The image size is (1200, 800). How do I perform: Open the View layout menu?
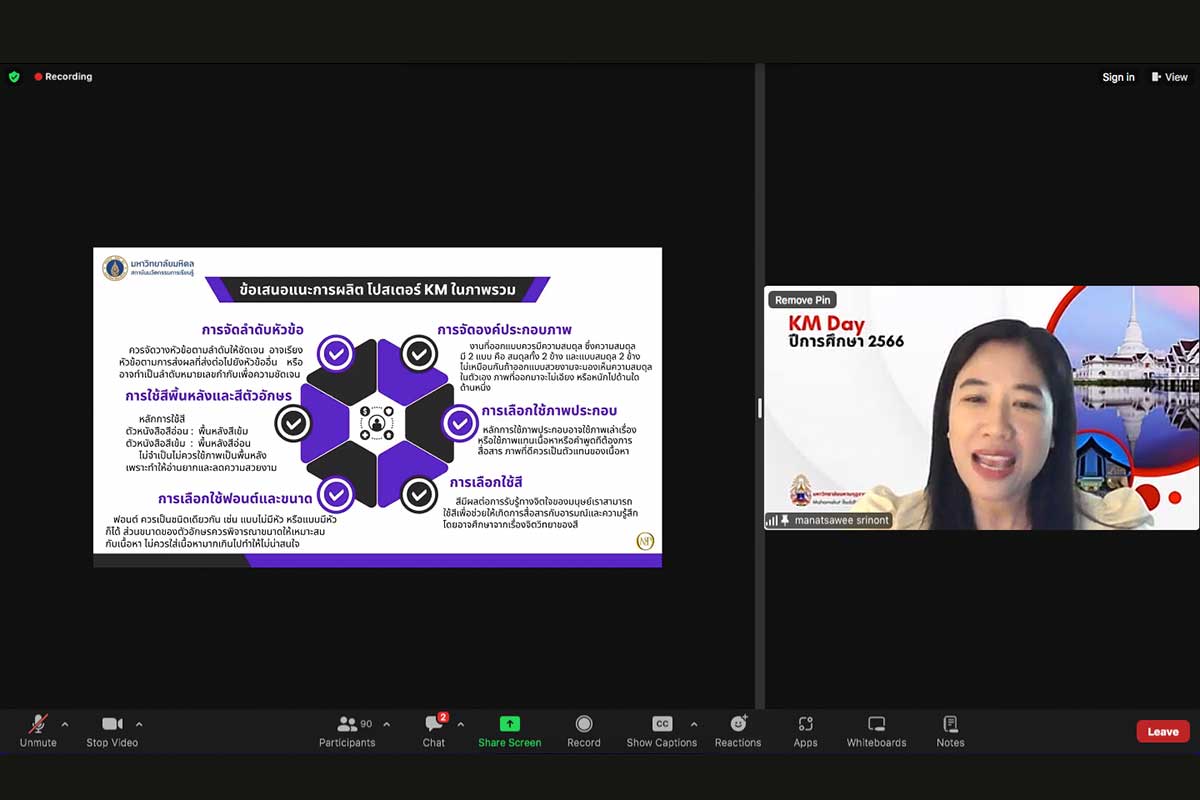coord(1169,77)
